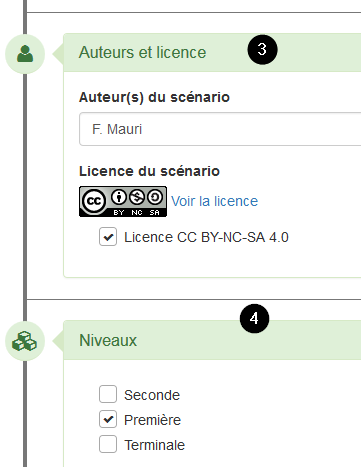Viewport: 361px width, 467px height.
Task: Click the SA share-alike icon in badge
Action: 155,197
